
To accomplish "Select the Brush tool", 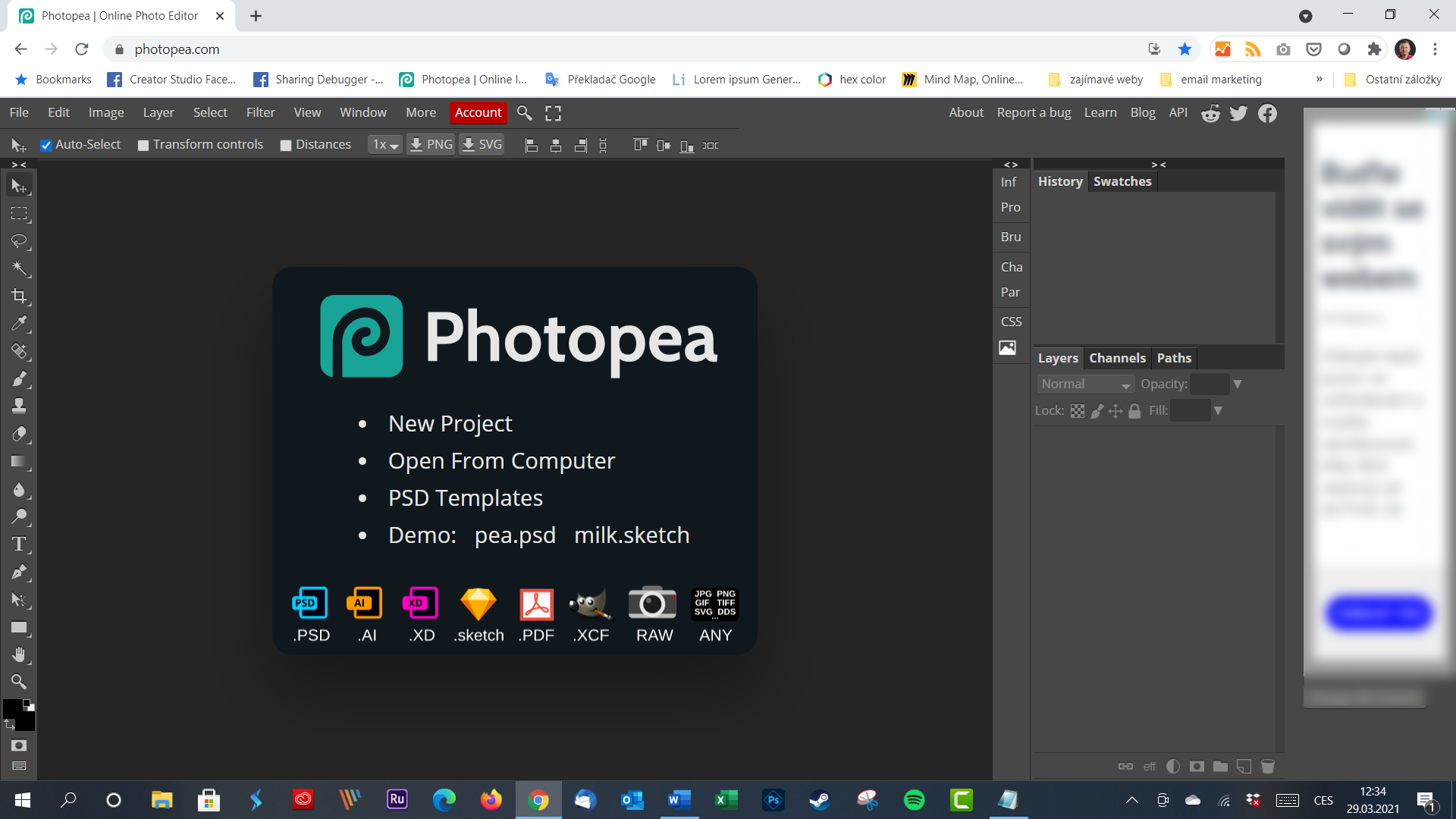I will click(19, 379).
